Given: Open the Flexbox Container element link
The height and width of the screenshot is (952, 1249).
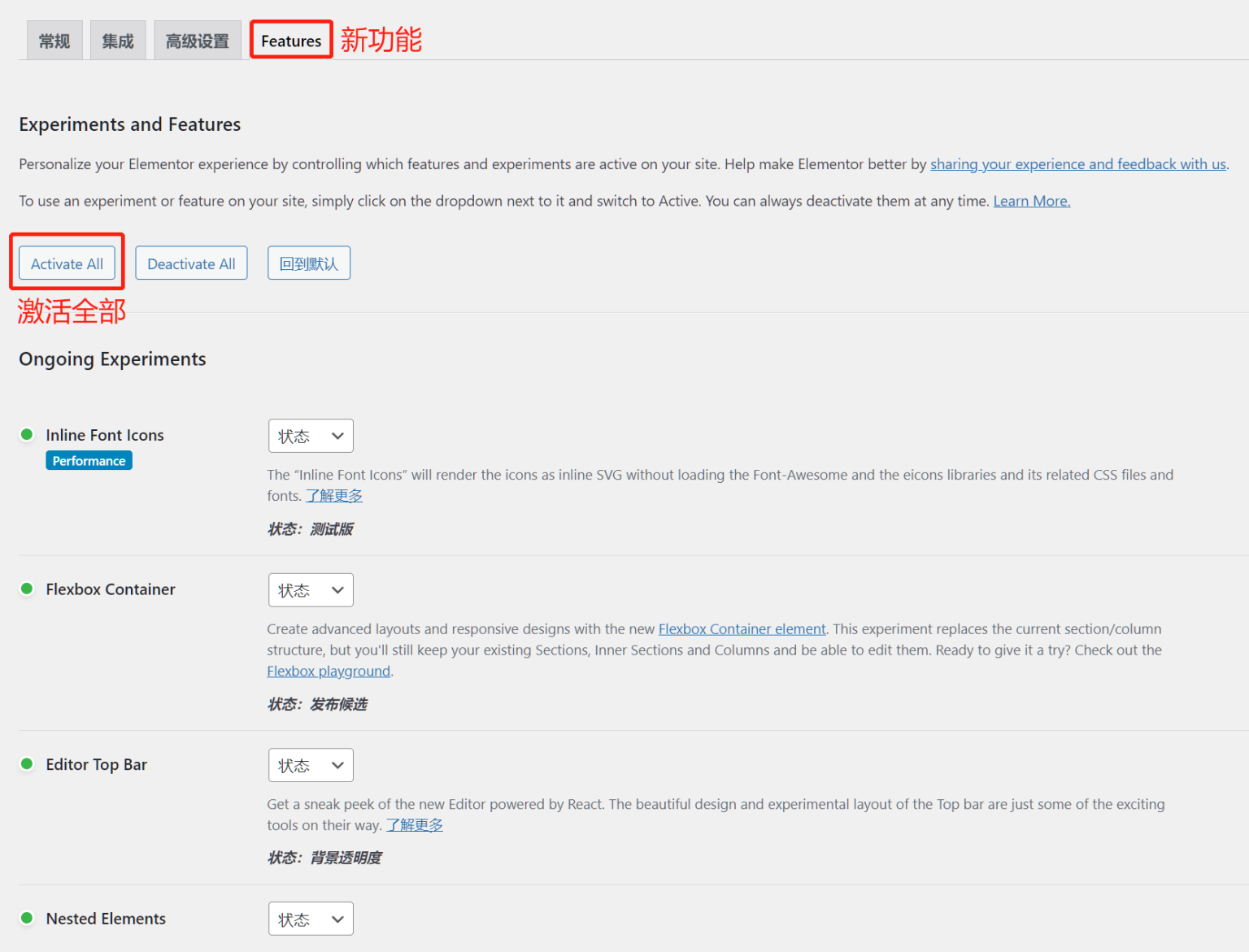Looking at the screenshot, I should coord(742,628).
